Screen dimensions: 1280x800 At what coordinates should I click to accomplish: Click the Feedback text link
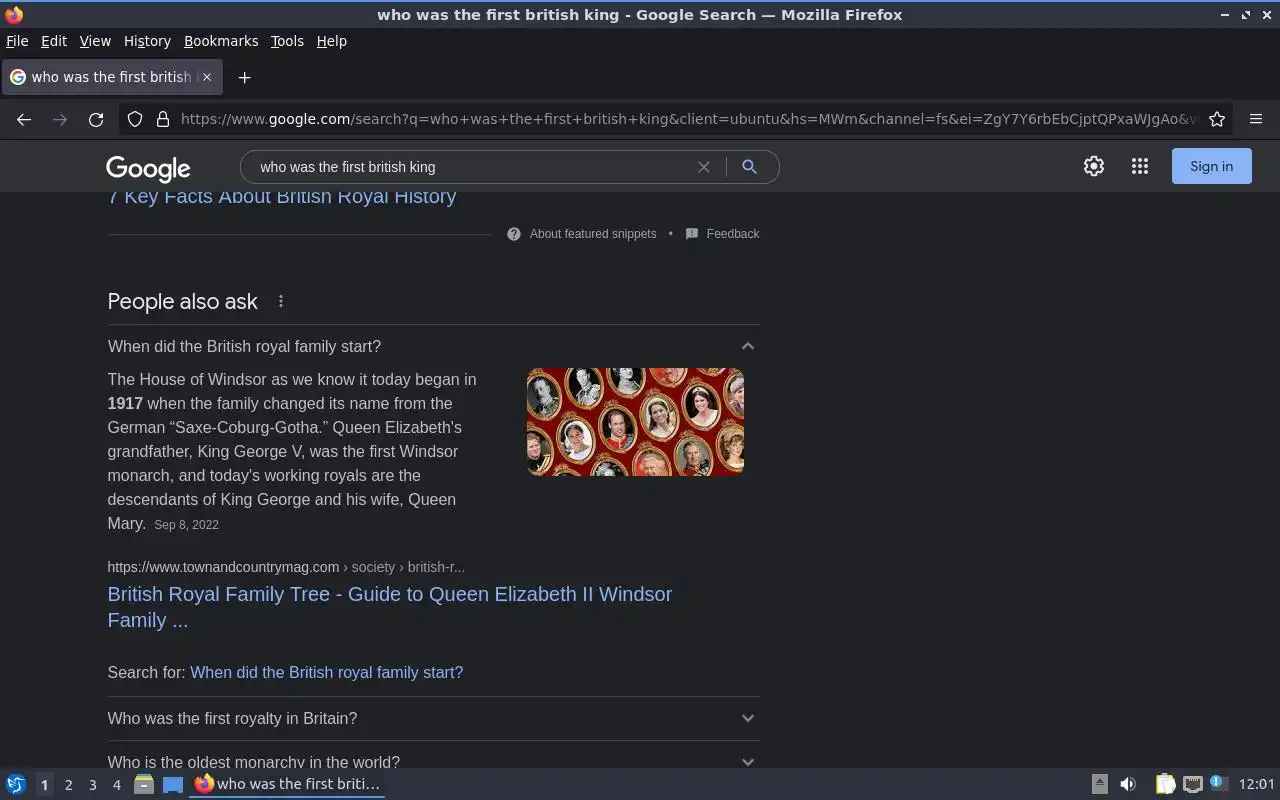click(x=732, y=234)
